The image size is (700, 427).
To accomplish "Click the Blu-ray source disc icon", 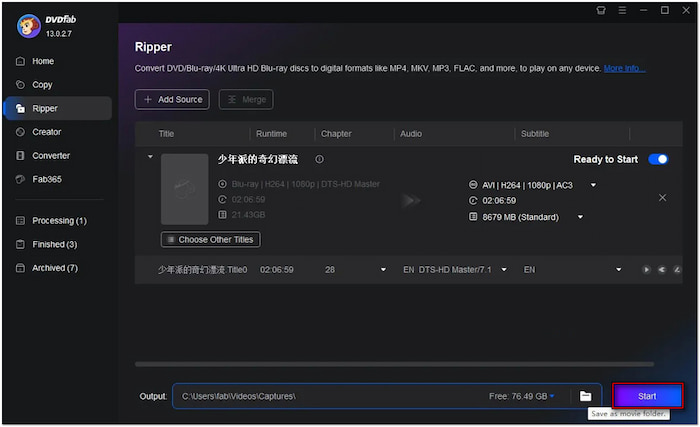I will tap(222, 184).
